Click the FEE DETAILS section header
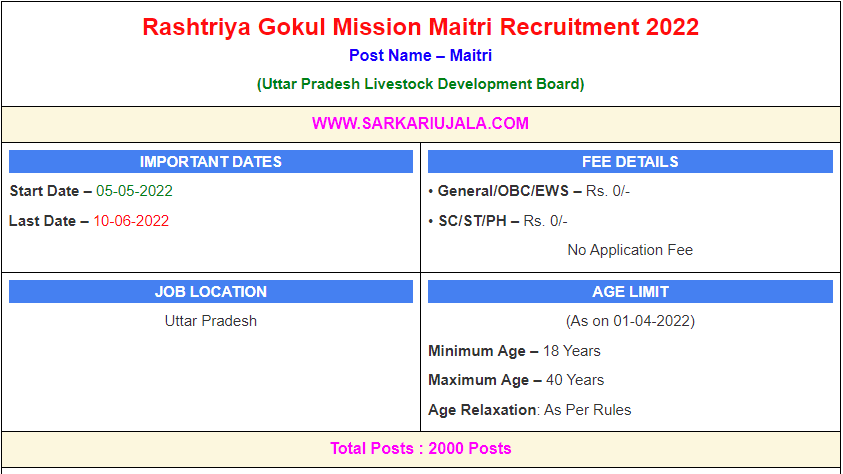 pyautogui.click(x=630, y=162)
